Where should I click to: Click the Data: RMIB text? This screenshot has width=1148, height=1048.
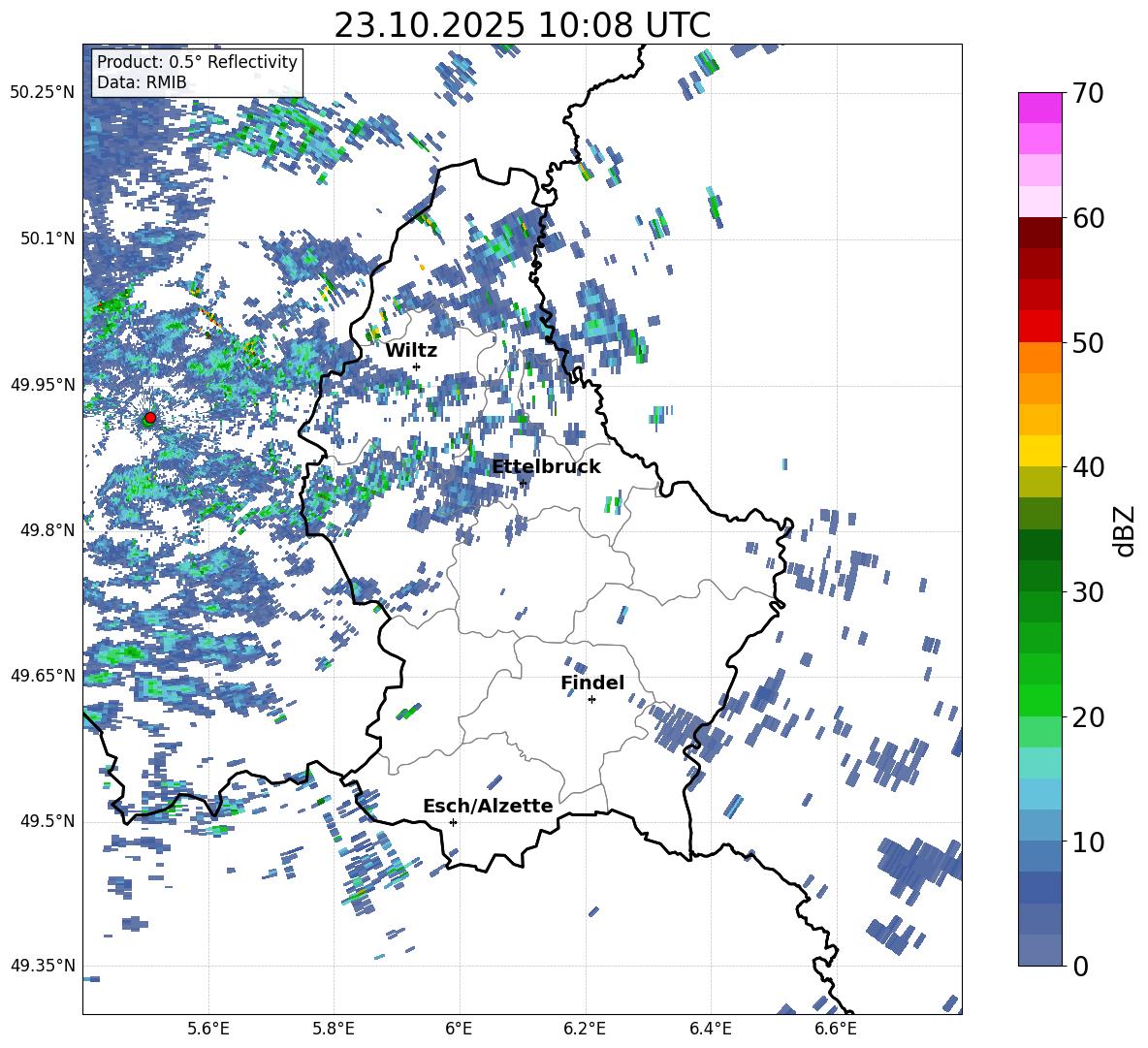[x=142, y=82]
